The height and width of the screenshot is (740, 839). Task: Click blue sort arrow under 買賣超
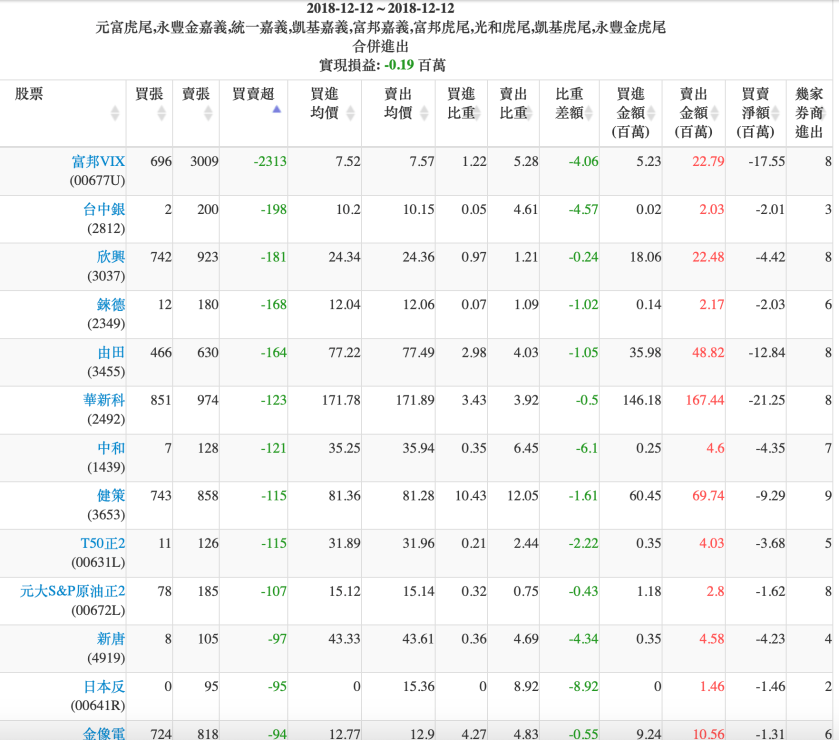pyautogui.click(x=277, y=109)
